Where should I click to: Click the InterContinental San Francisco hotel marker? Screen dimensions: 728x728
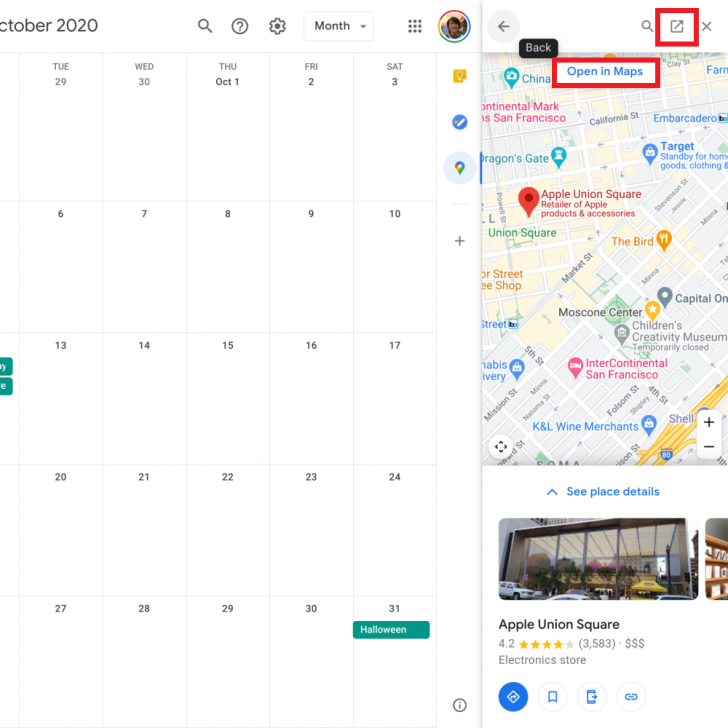575,368
